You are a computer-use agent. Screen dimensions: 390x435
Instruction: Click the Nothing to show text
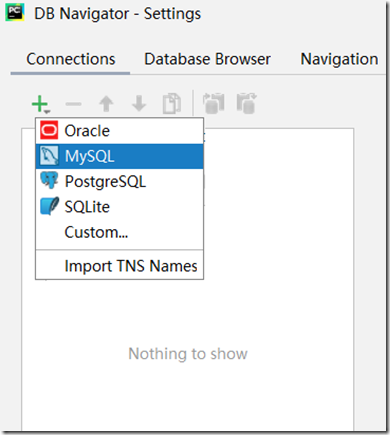[188, 354]
